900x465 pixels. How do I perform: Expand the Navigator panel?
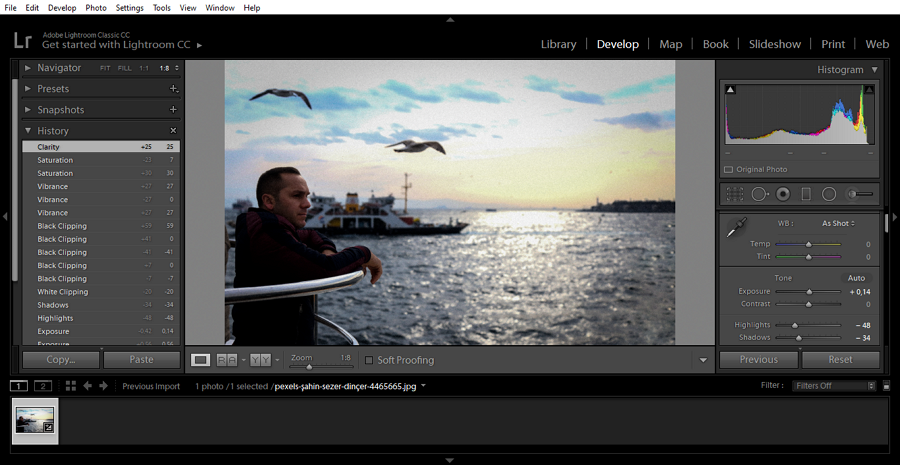coord(28,68)
